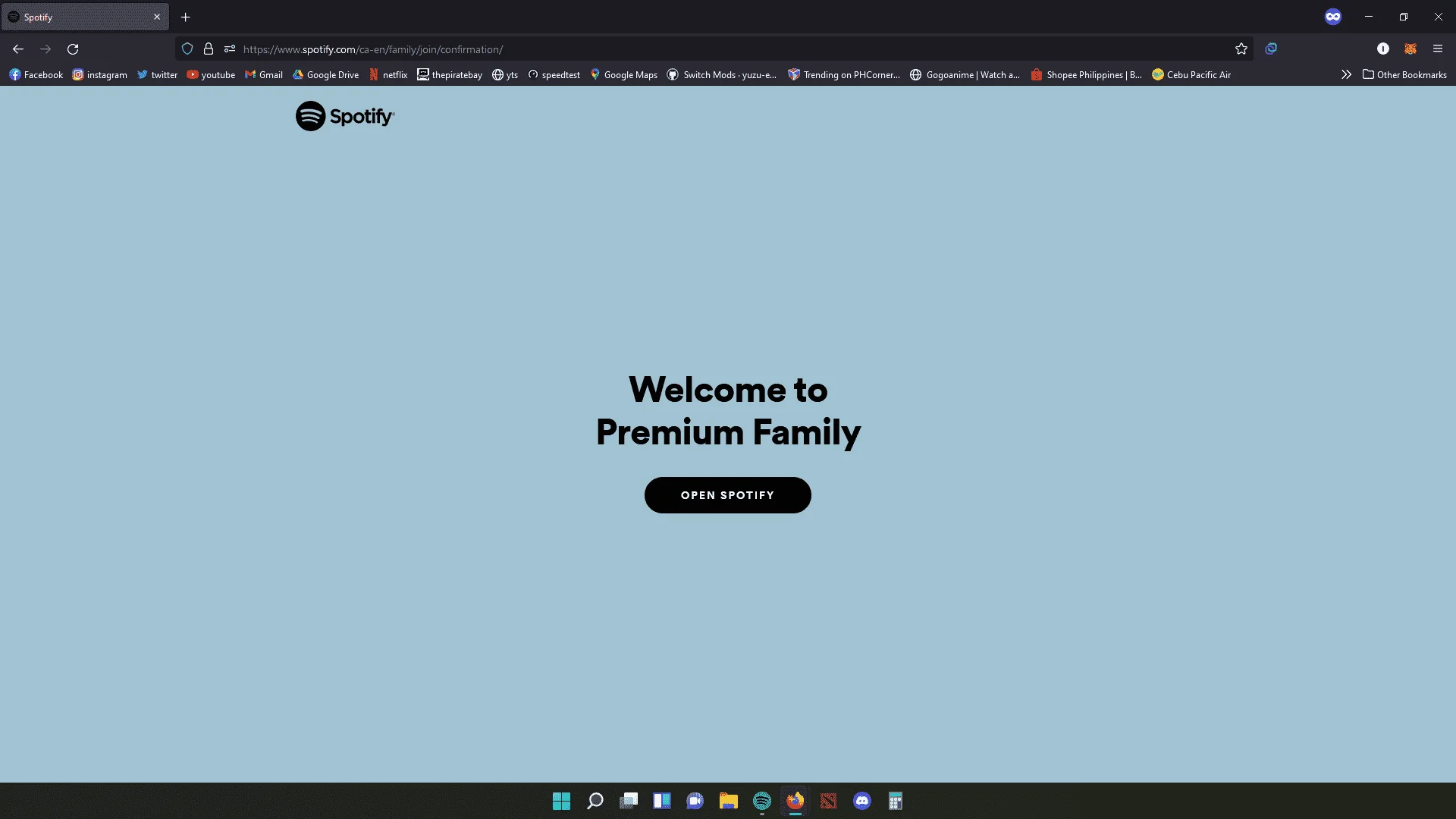
Task: Open the Firefox hamburger menu
Action: tap(1438, 49)
